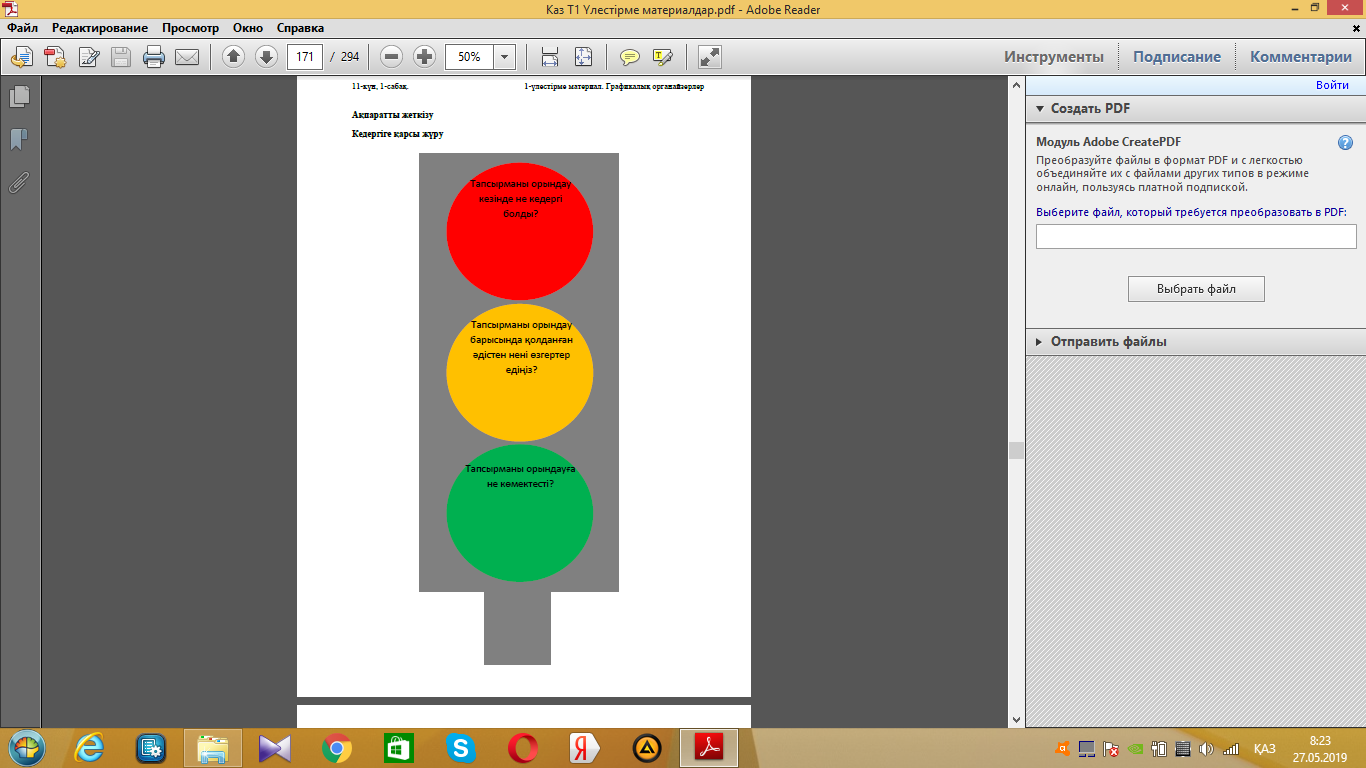Screen dimensions: 1366x768
Task: Go to next page with down arrow
Action: [266, 57]
